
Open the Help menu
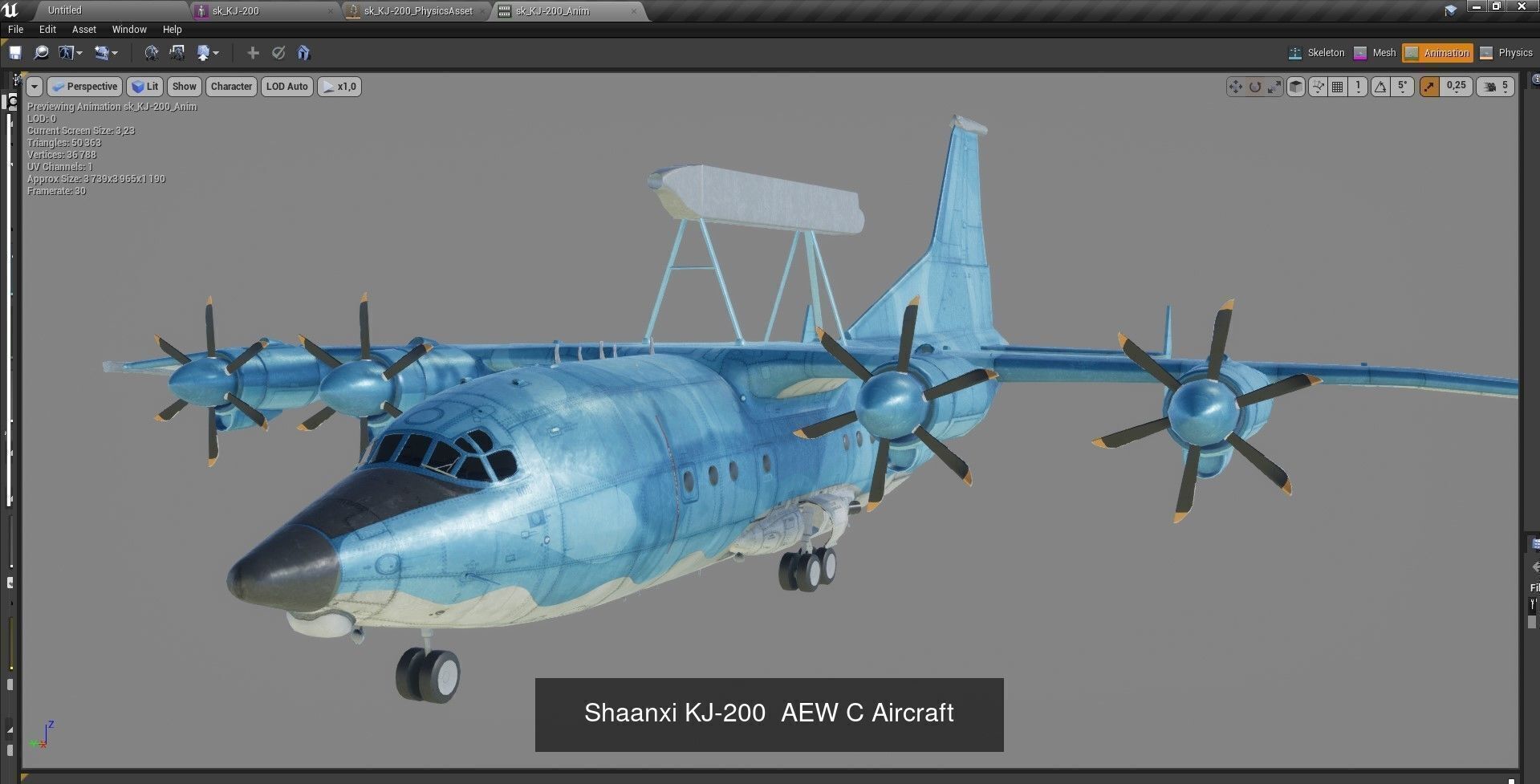pyautogui.click(x=173, y=30)
